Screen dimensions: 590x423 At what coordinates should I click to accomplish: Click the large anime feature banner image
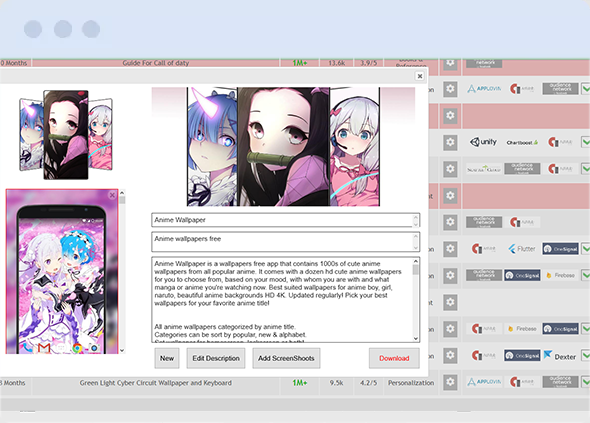coord(283,147)
